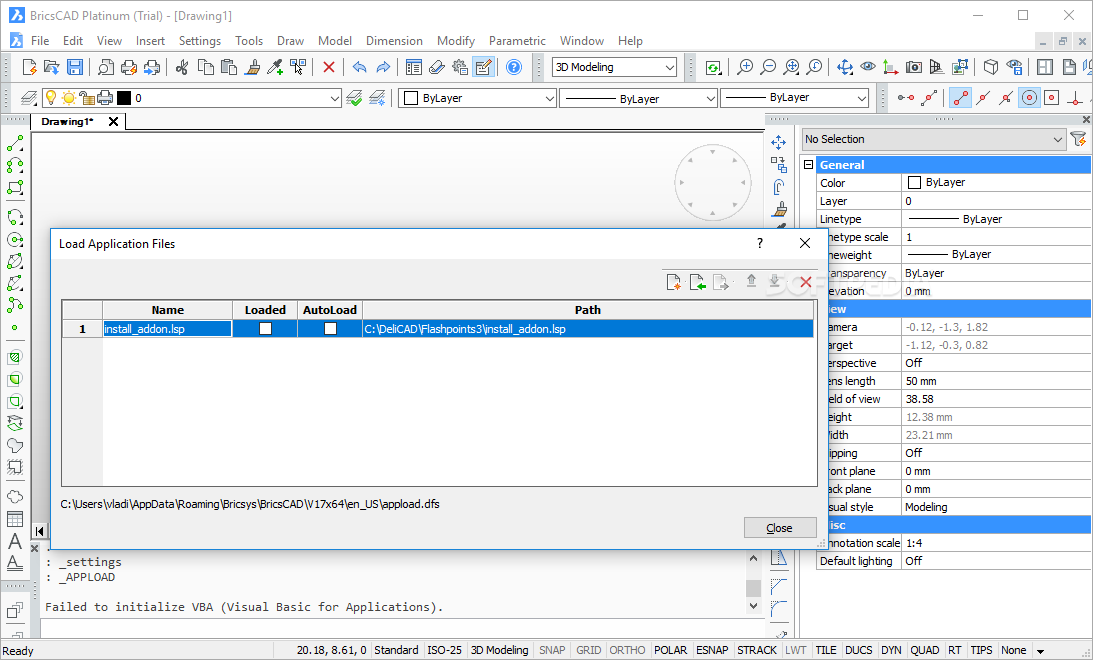Open the Draw menu

coord(290,40)
